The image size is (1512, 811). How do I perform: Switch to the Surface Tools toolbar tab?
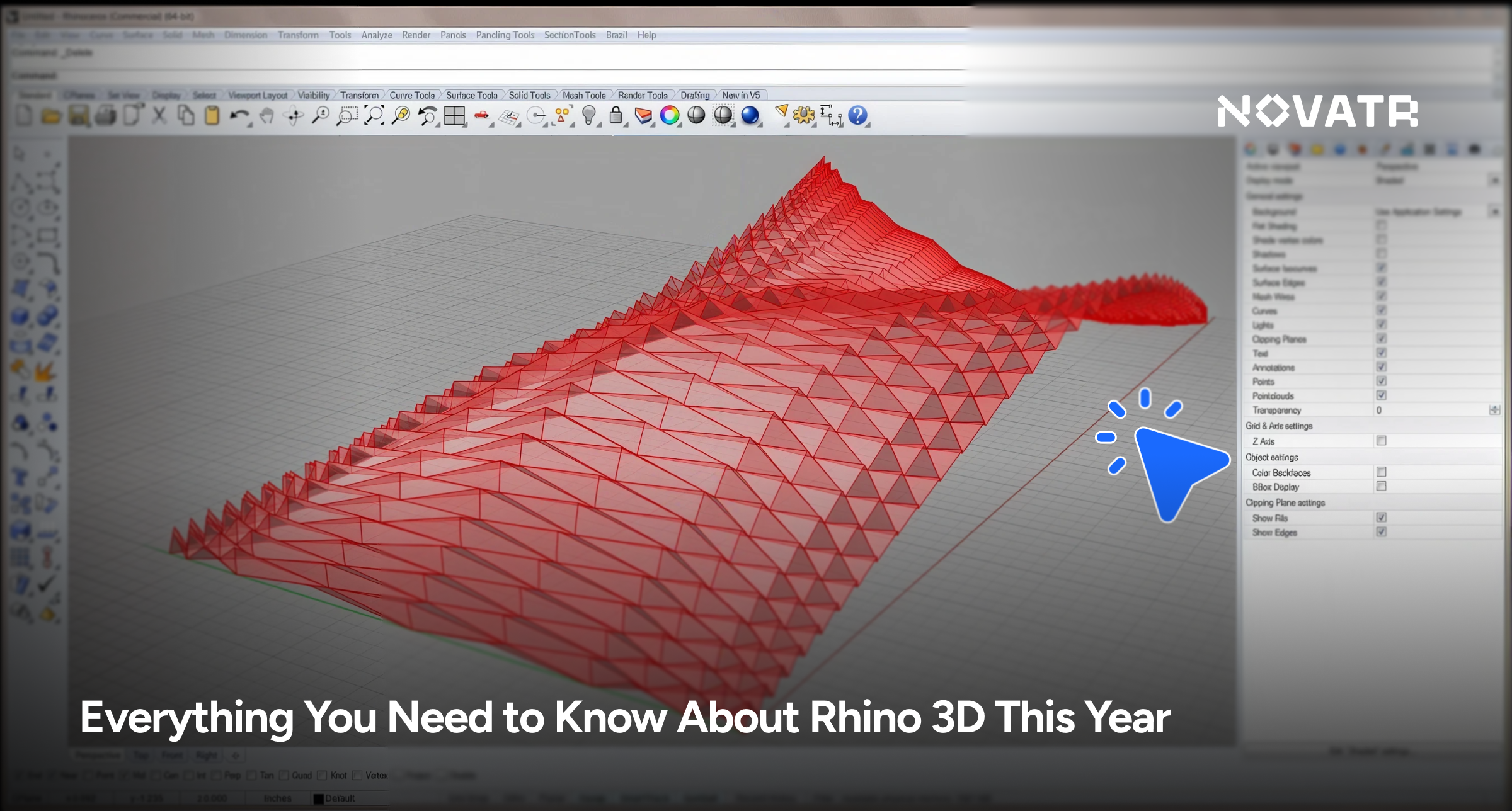click(472, 96)
